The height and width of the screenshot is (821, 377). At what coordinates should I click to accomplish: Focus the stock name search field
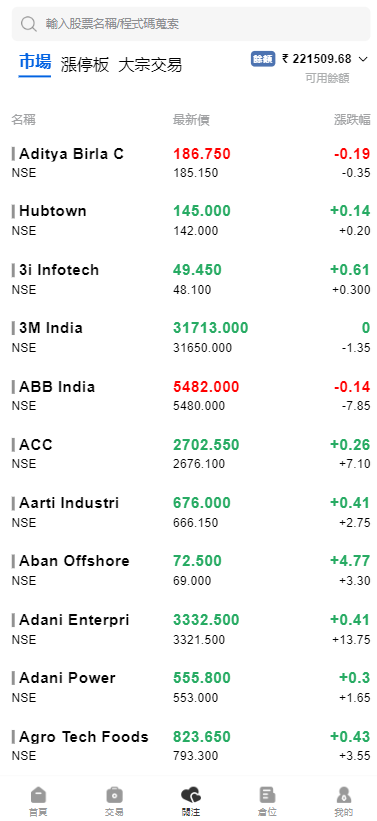191,24
